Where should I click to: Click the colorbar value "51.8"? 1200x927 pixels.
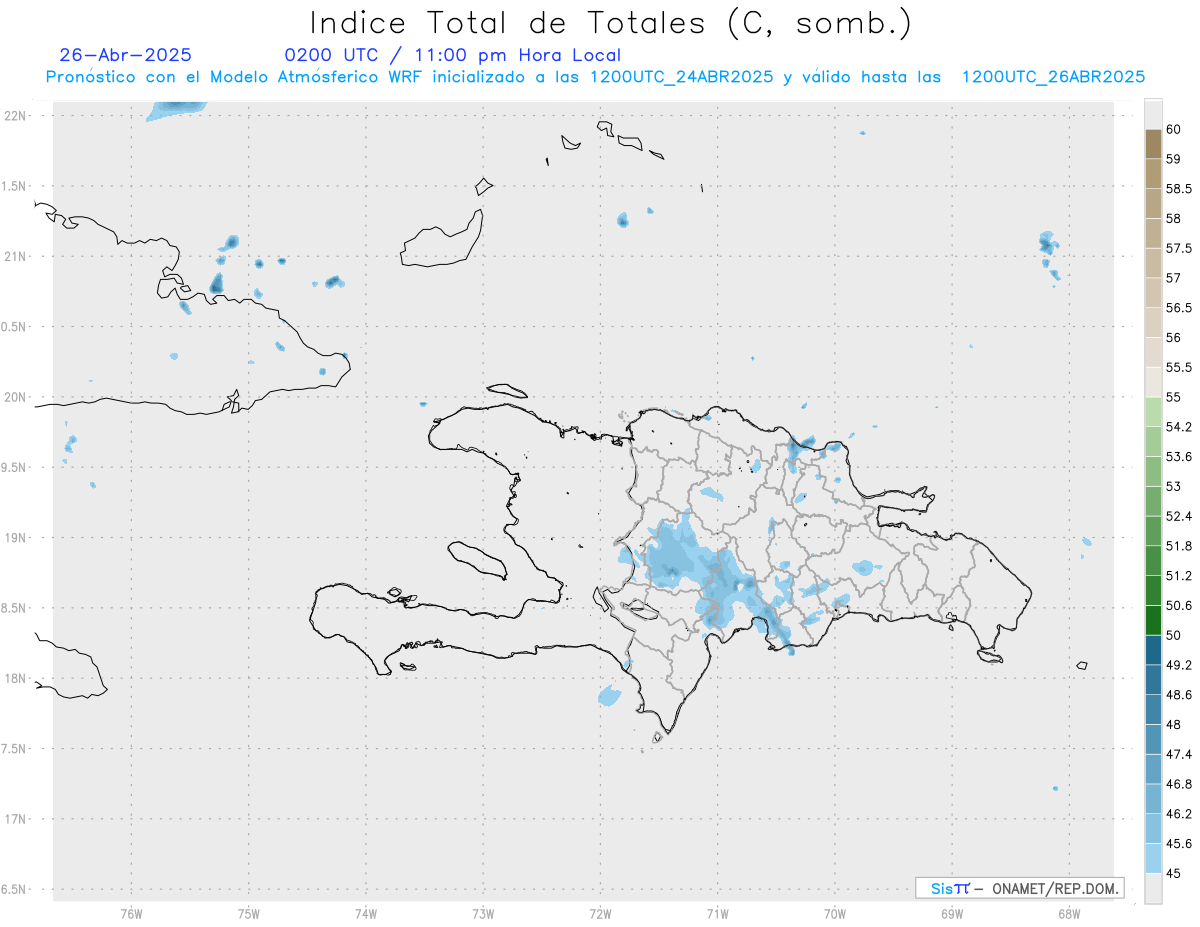pyautogui.click(x=1179, y=546)
